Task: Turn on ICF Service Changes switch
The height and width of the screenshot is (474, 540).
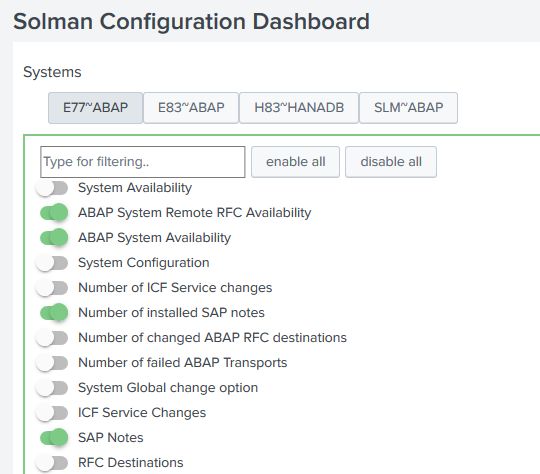Action: point(52,413)
